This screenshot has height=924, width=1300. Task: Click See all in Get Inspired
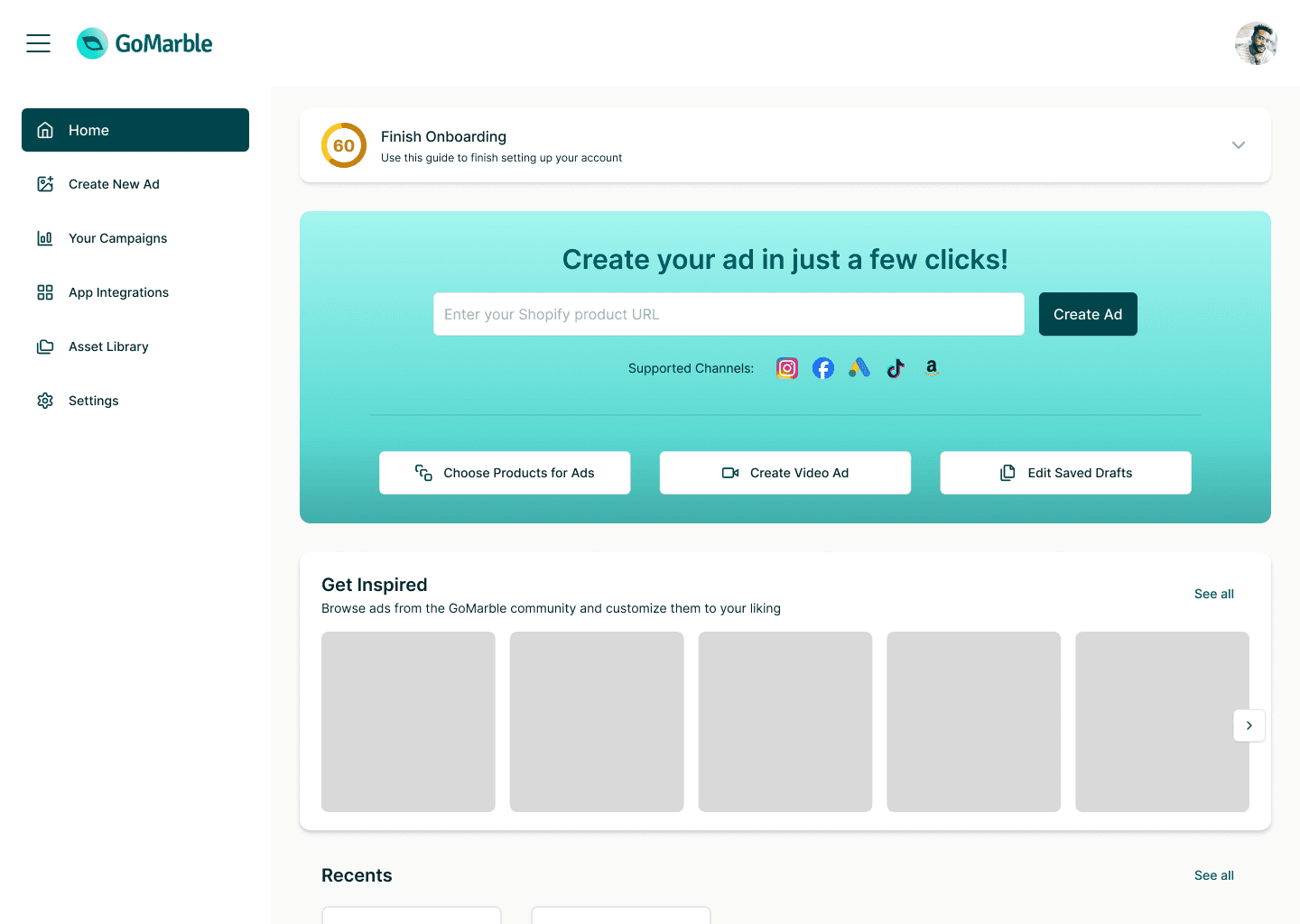(x=1214, y=594)
